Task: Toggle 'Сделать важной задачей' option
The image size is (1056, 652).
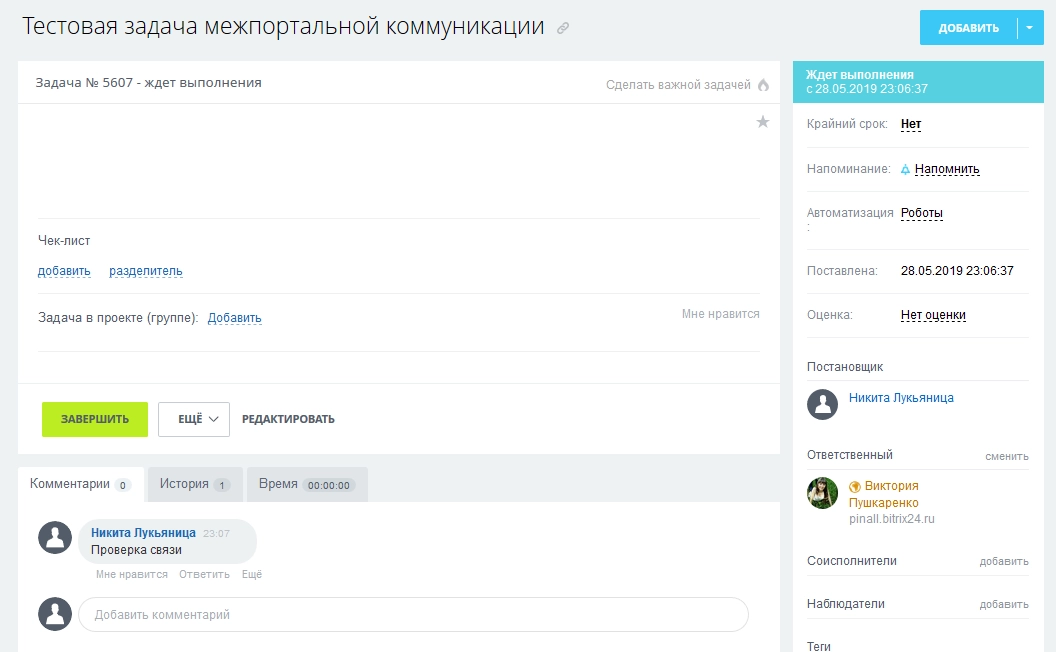Action: (x=677, y=85)
